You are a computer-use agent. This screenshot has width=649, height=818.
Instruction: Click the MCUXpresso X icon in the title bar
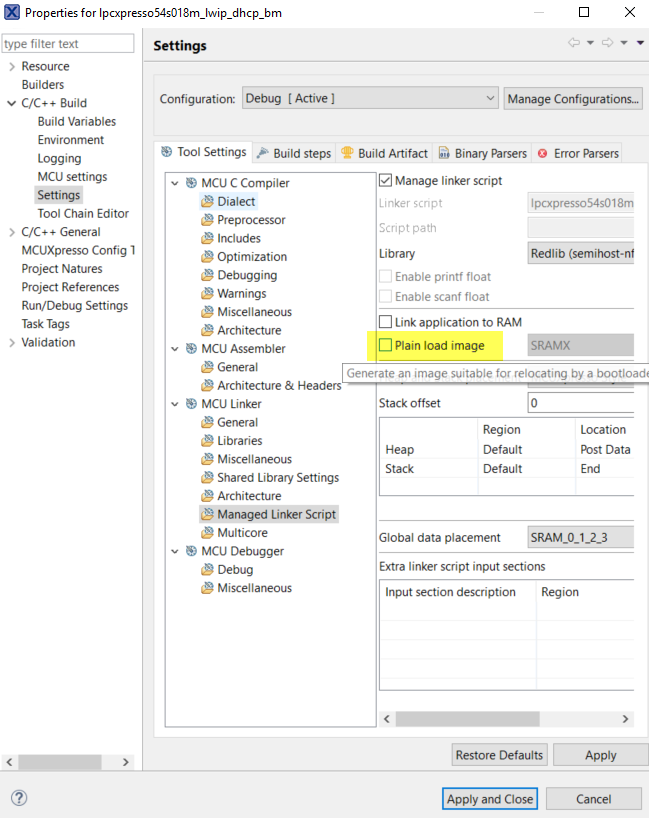12,12
